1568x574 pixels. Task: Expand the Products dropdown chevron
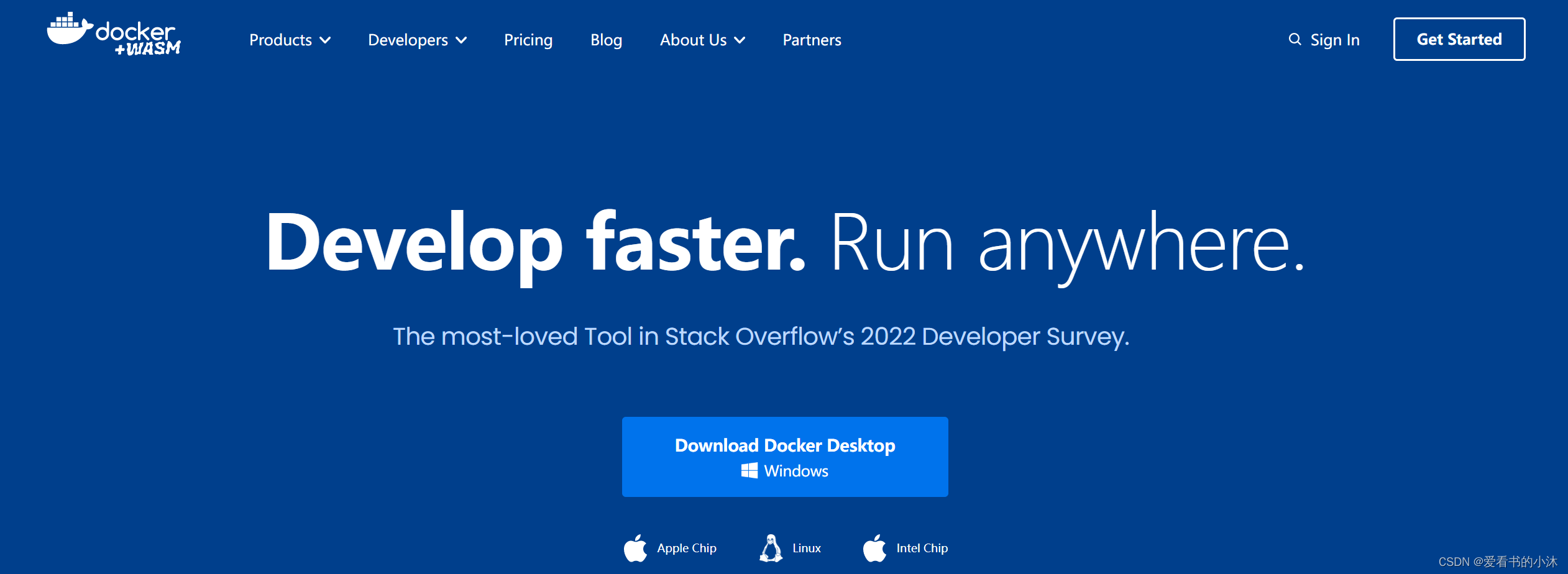[x=325, y=40]
